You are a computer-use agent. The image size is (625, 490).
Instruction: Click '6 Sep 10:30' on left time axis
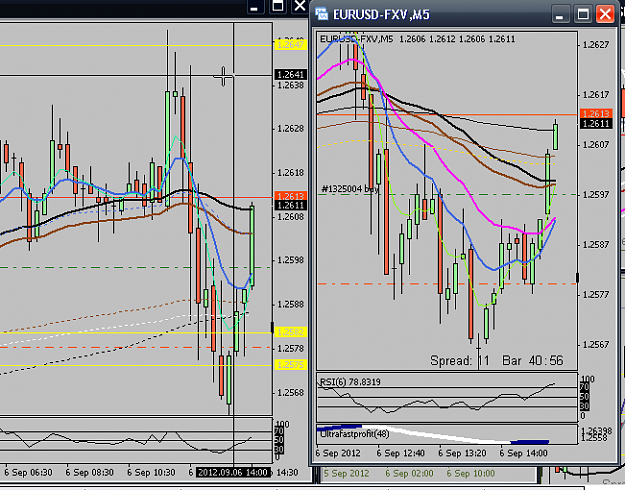click(151, 472)
